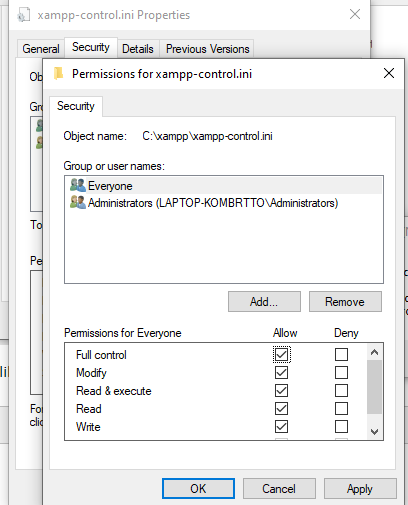This screenshot has width=408, height=505.
Task: Click Remove to delete selected group
Action: pyautogui.click(x=345, y=302)
